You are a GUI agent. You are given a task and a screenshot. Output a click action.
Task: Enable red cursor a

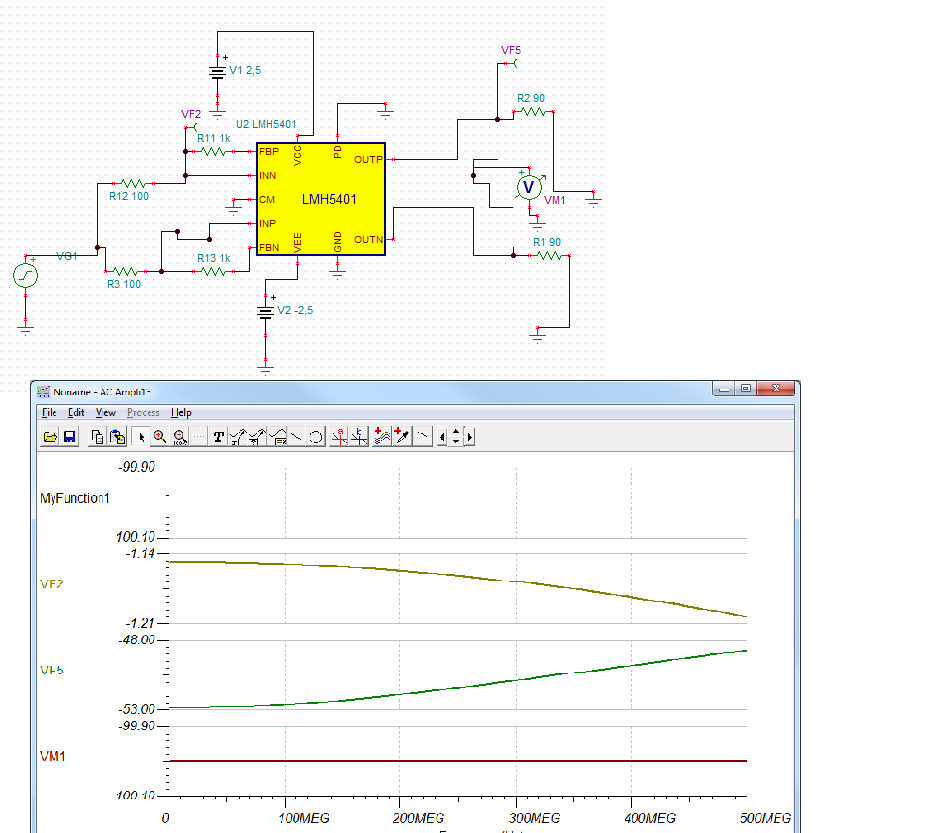point(340,437)
